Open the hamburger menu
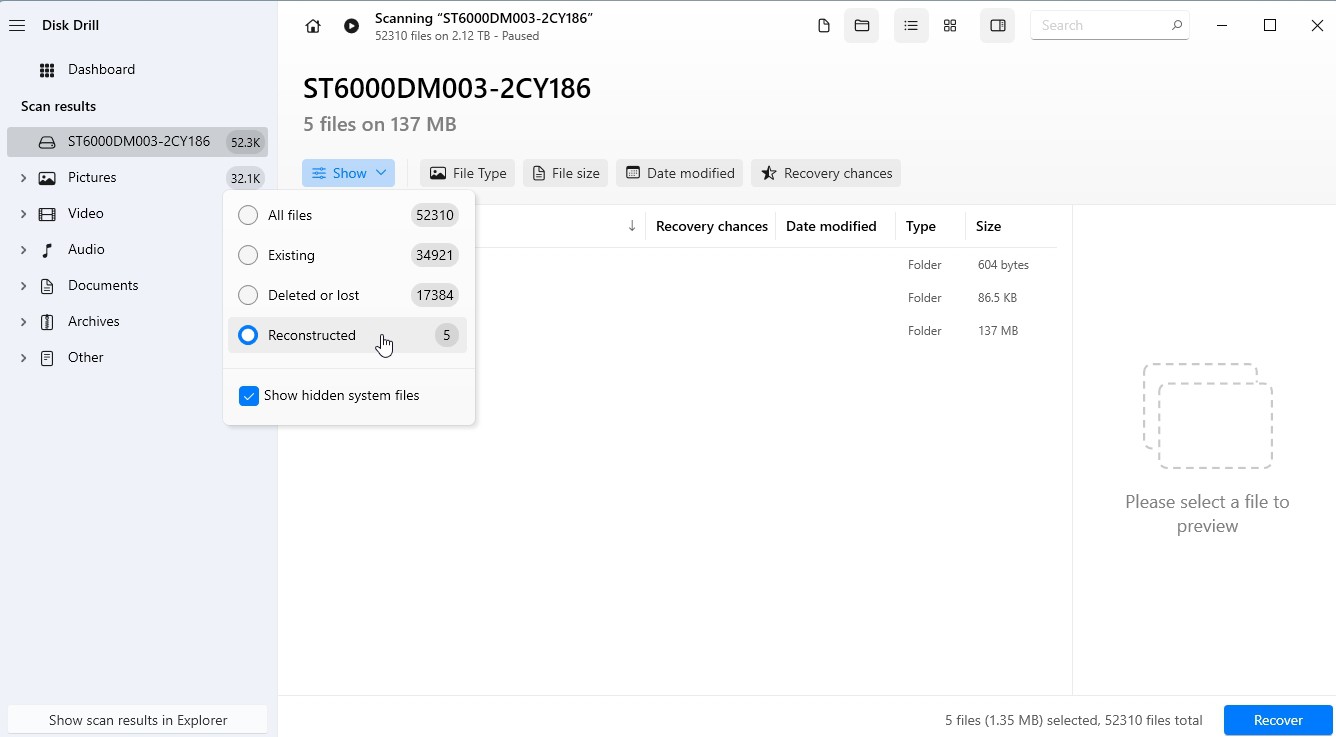Viewport: 1336px width, 737px height. [17, 26]
